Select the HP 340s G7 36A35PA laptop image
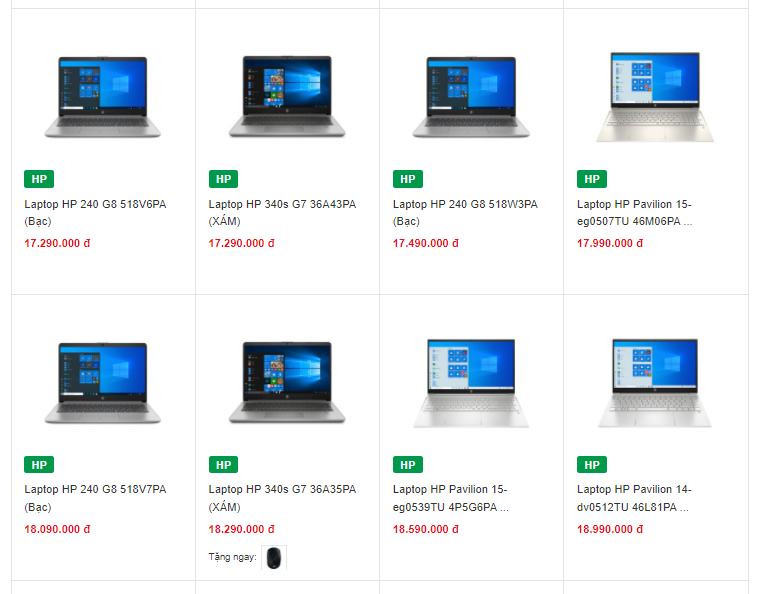This screenshot has width=761, height=594. 287,382
